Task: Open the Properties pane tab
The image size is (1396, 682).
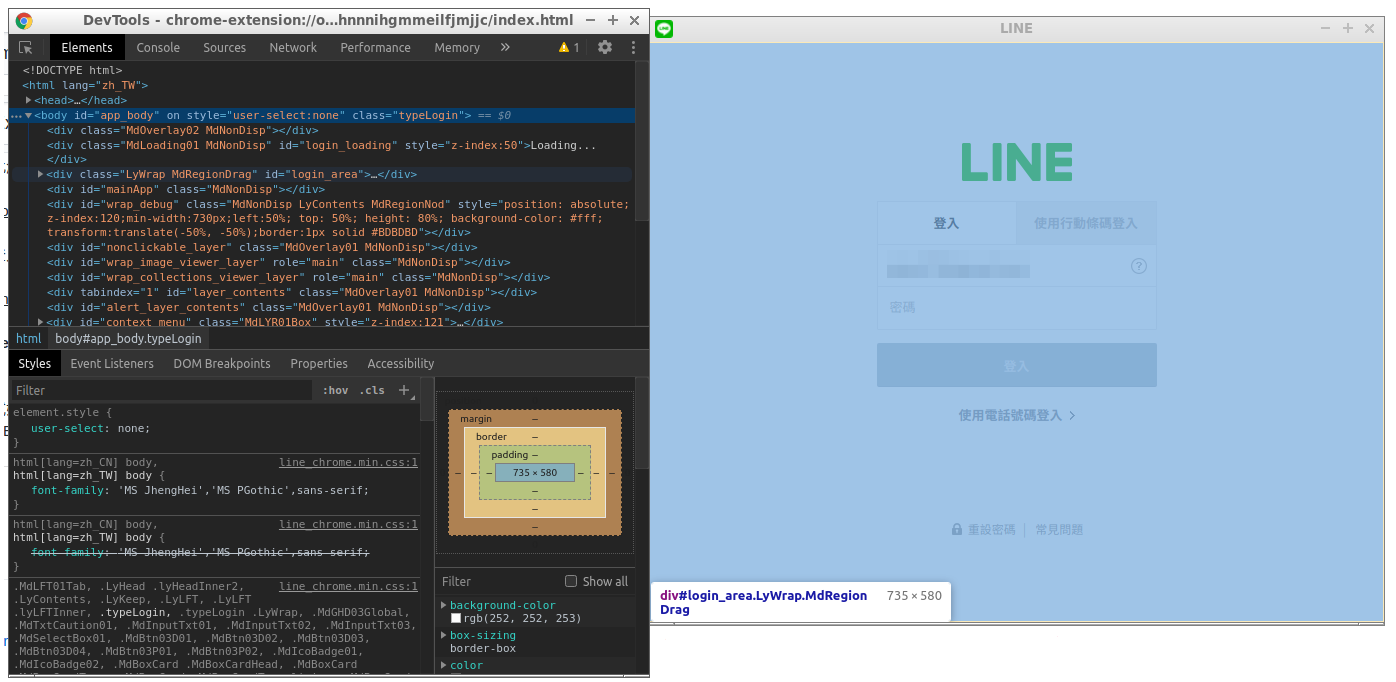Action: [319, 363]
